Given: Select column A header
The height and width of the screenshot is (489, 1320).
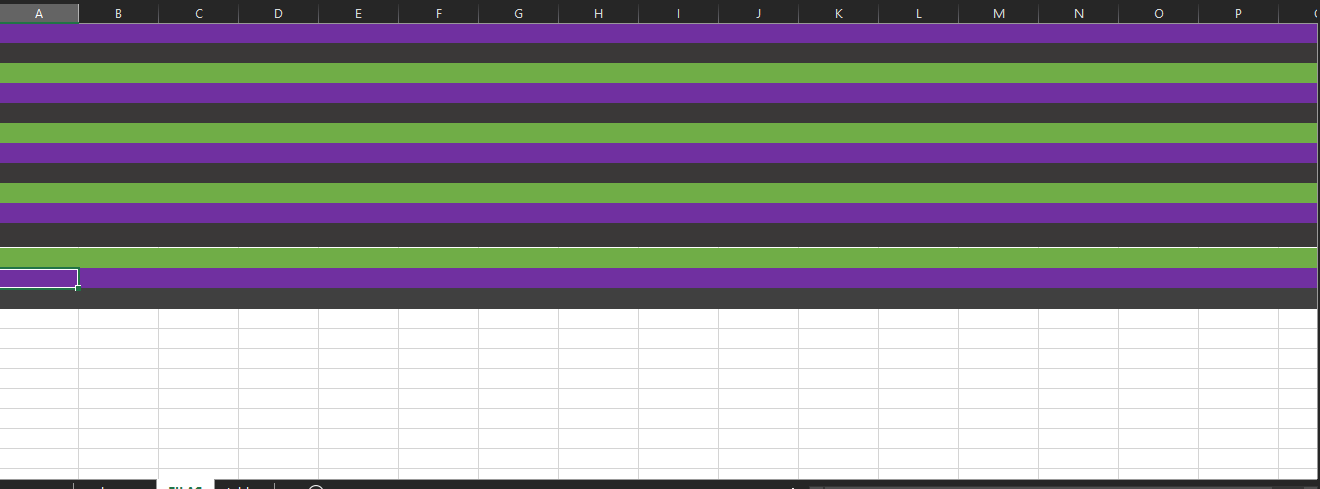Looking at the screenshot, I should pyautogui.click(x=39, y=13).
